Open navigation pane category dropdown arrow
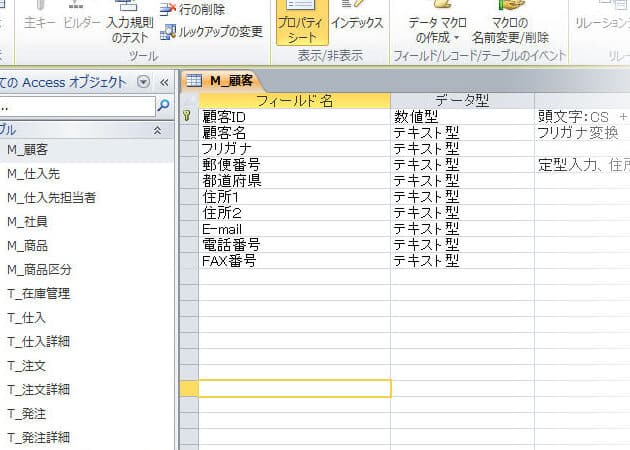This screenshot has height=450, width=630. coord(143,82)
